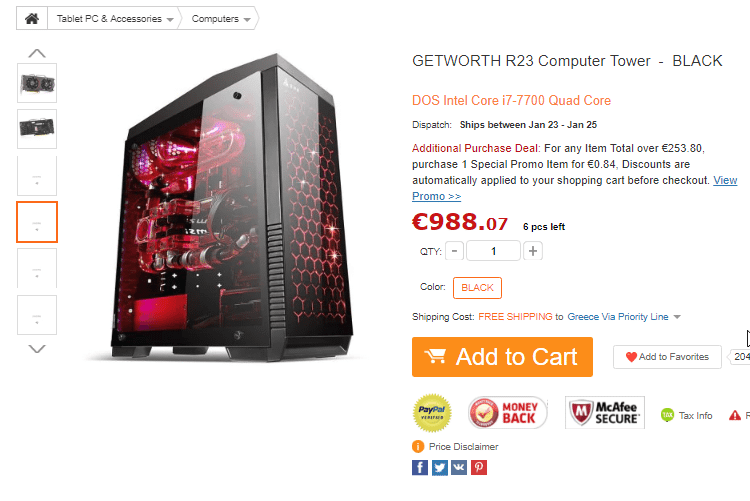Share product on Twitter

pos(440,468)
